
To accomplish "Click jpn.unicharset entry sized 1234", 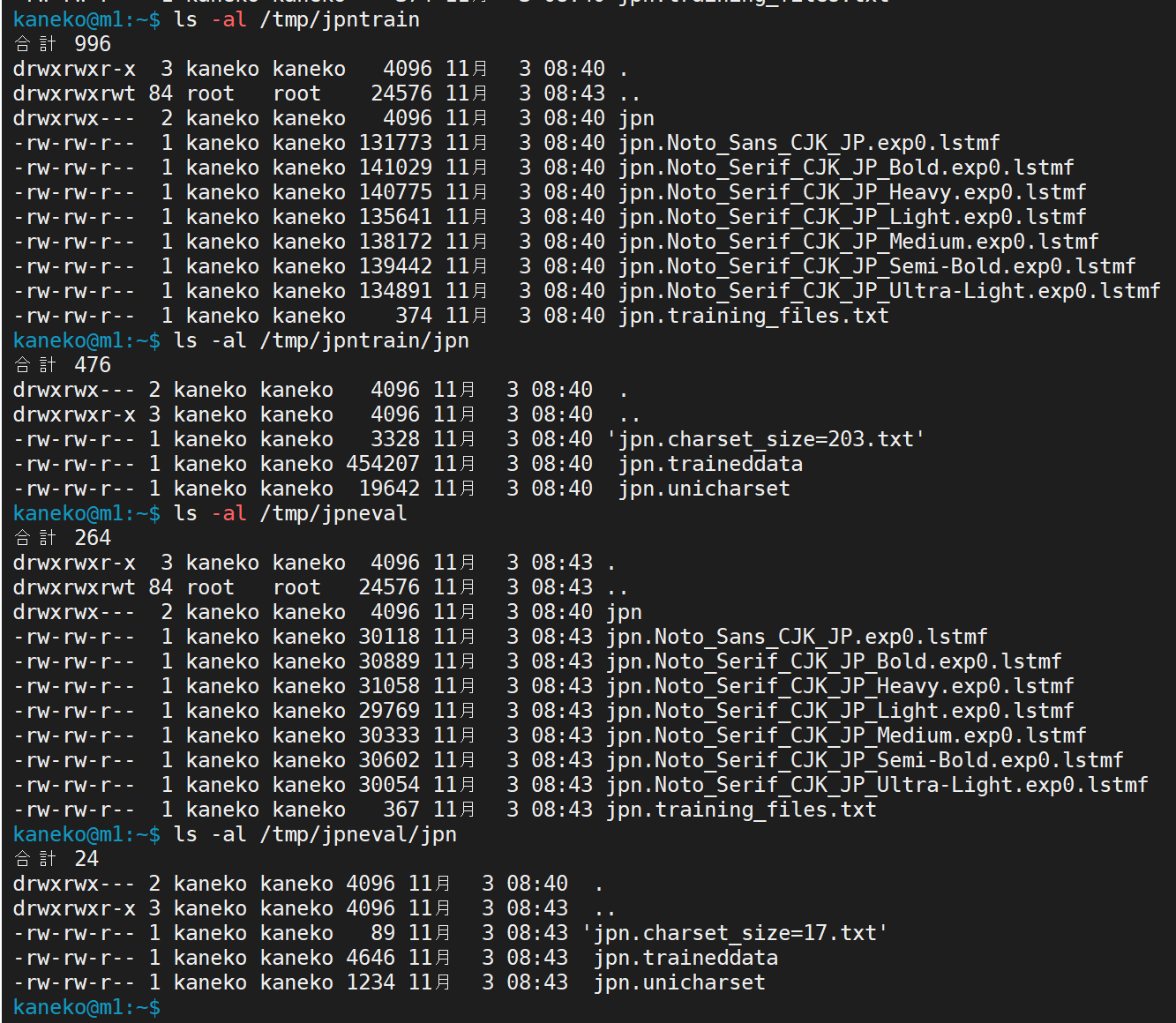I will tap(679, 982).
